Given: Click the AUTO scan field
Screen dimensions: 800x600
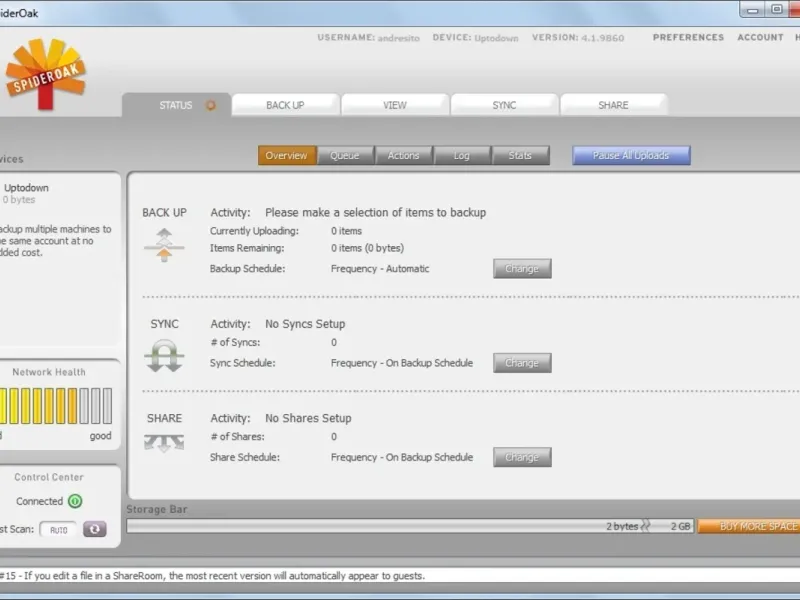Looking at the screenshot, I should tap(58, 530).
